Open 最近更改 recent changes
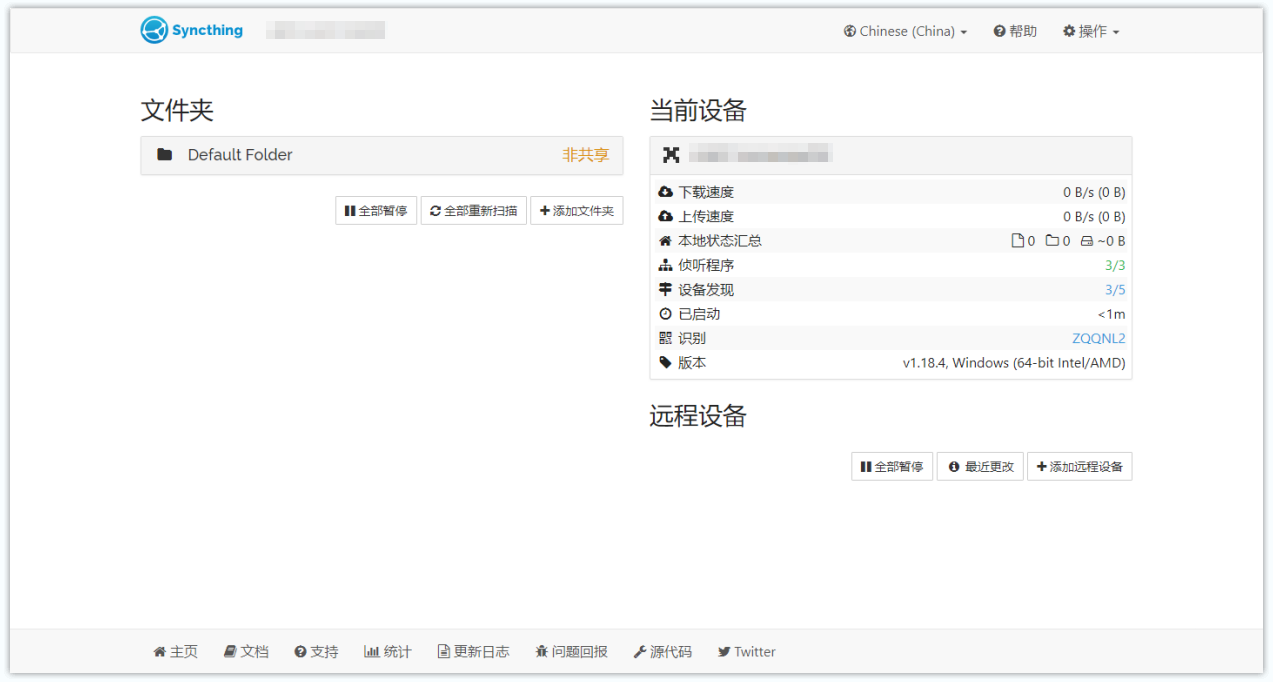Viewport: 1273px width, 682px height. (980, 467)
